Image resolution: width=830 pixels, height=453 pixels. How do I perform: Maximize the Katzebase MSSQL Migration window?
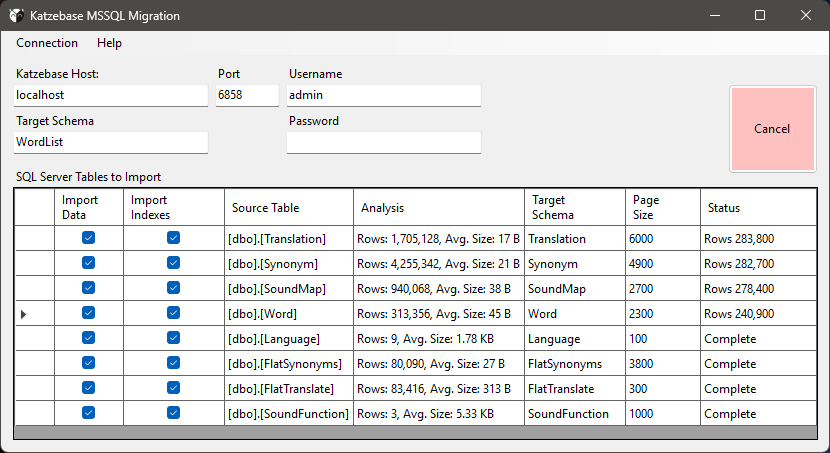coord(760,15)
